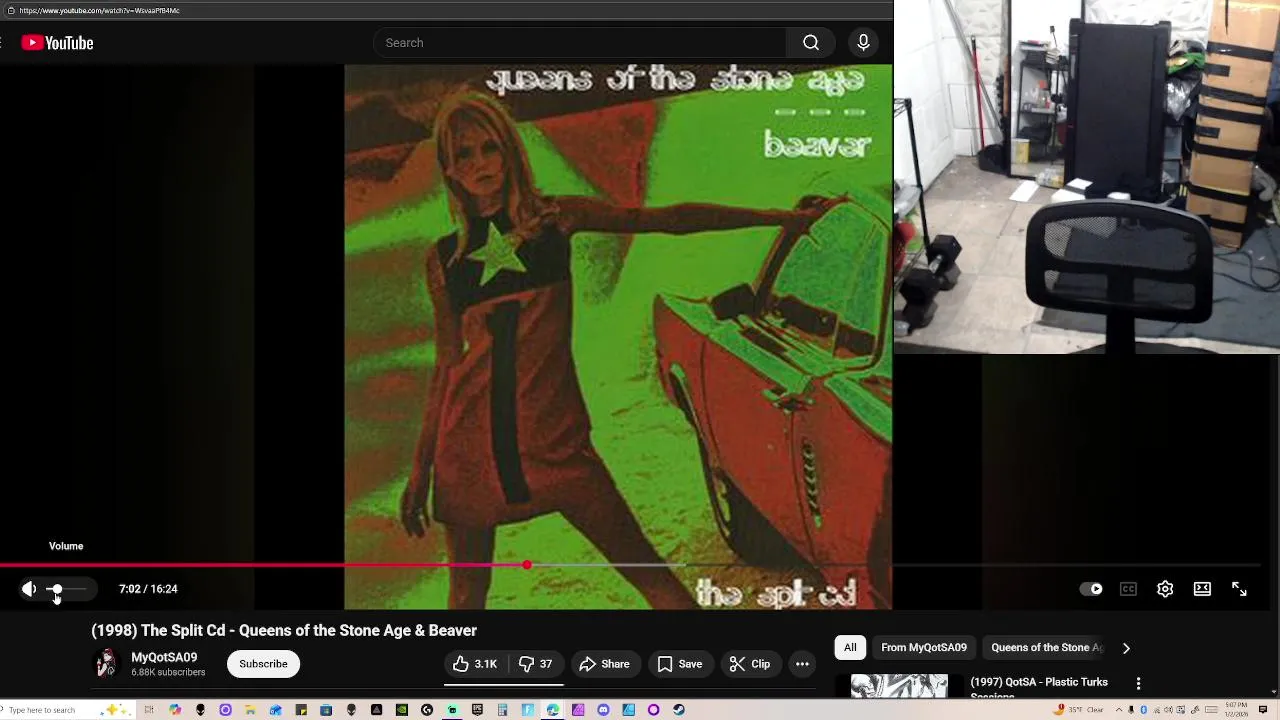Open the Discord taskbar icon

(x=603, y=710)
